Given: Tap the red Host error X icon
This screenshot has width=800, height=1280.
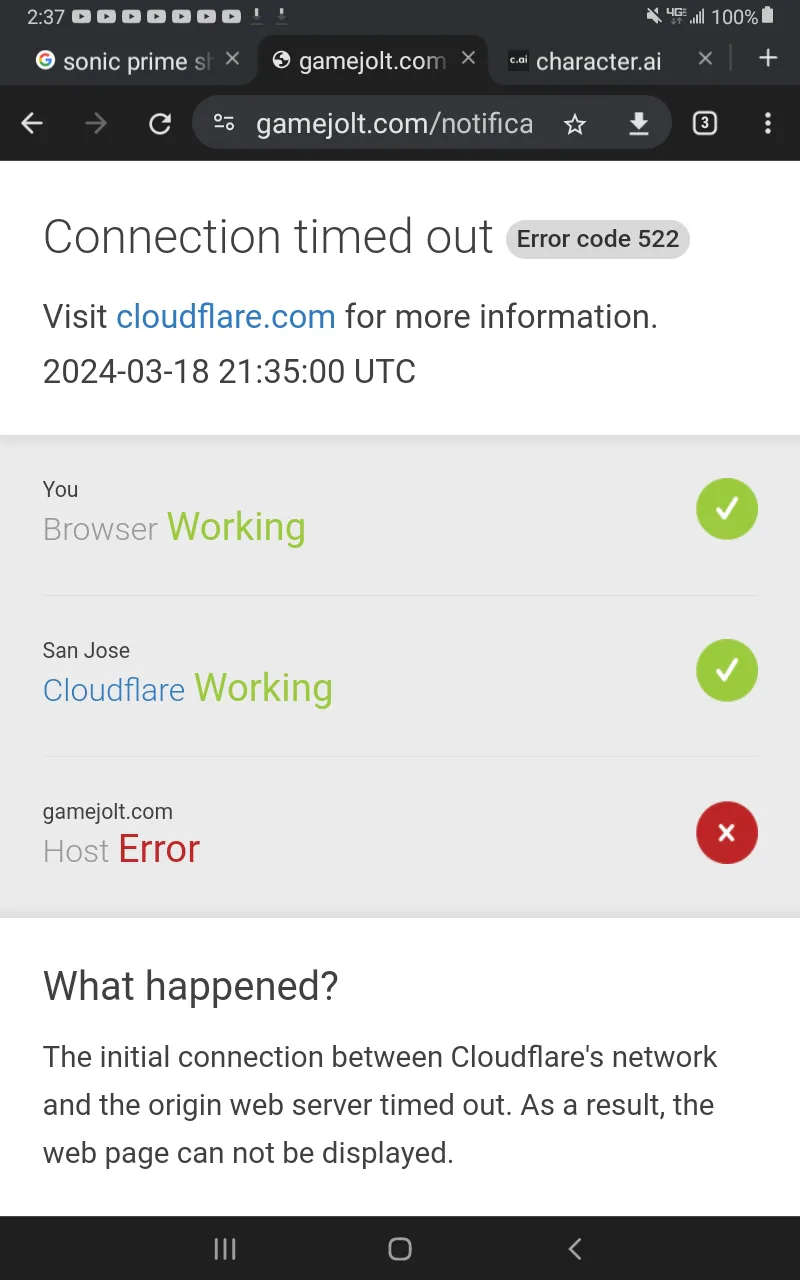Looking at the screenshot, I should point(727,832).
